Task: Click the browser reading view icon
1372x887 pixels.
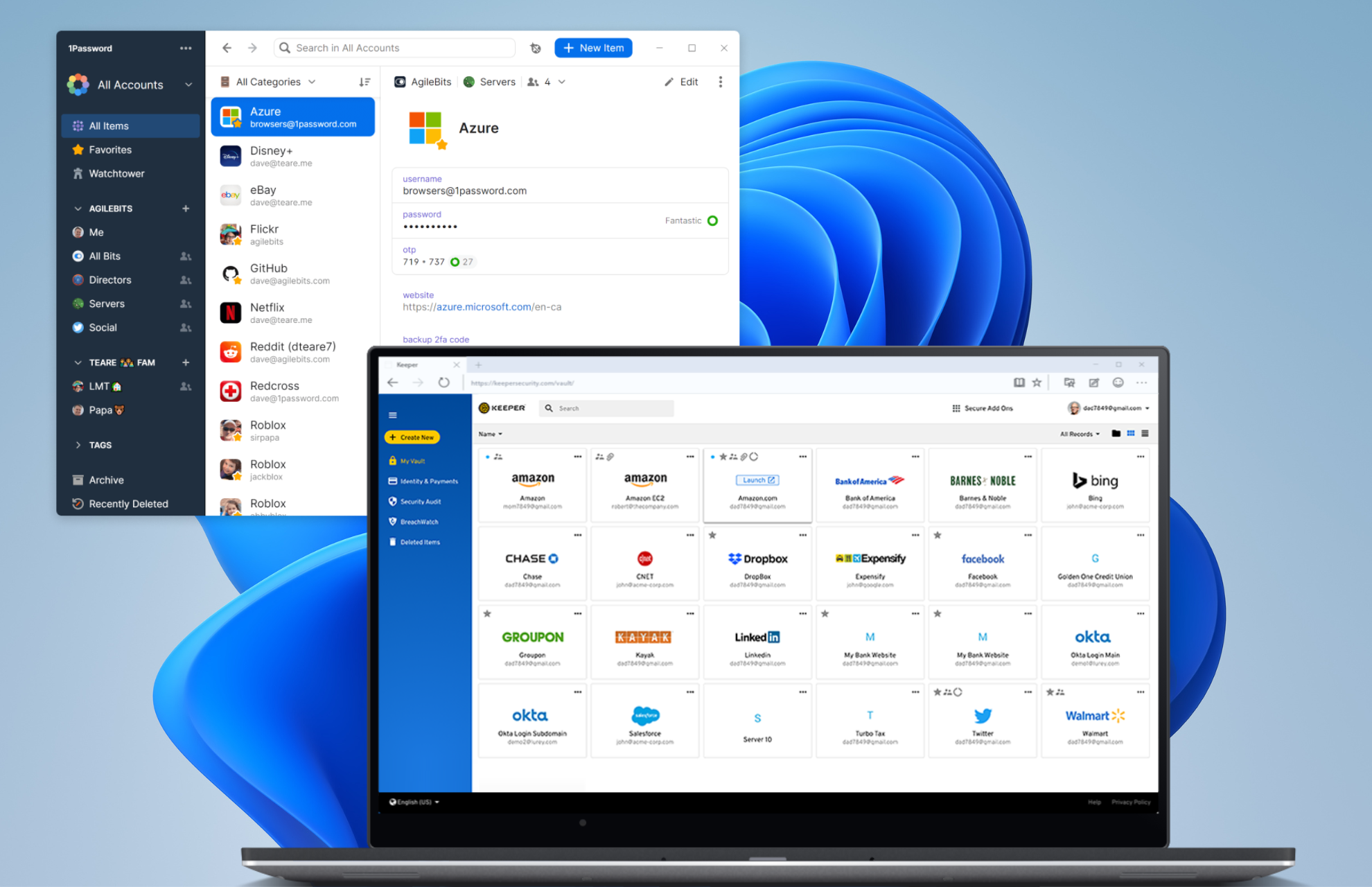Action: tap(1019, 383)
